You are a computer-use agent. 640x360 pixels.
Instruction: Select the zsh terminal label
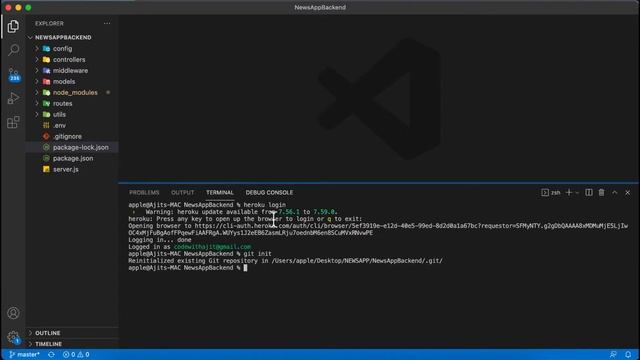point(551,192)
